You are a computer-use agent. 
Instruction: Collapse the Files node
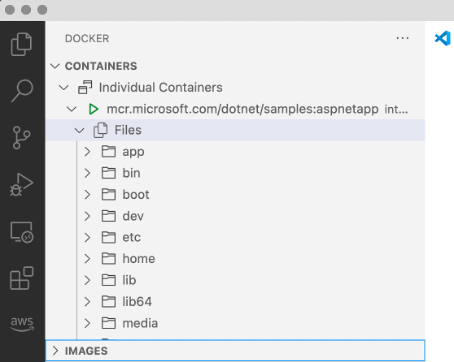(79, 130)
